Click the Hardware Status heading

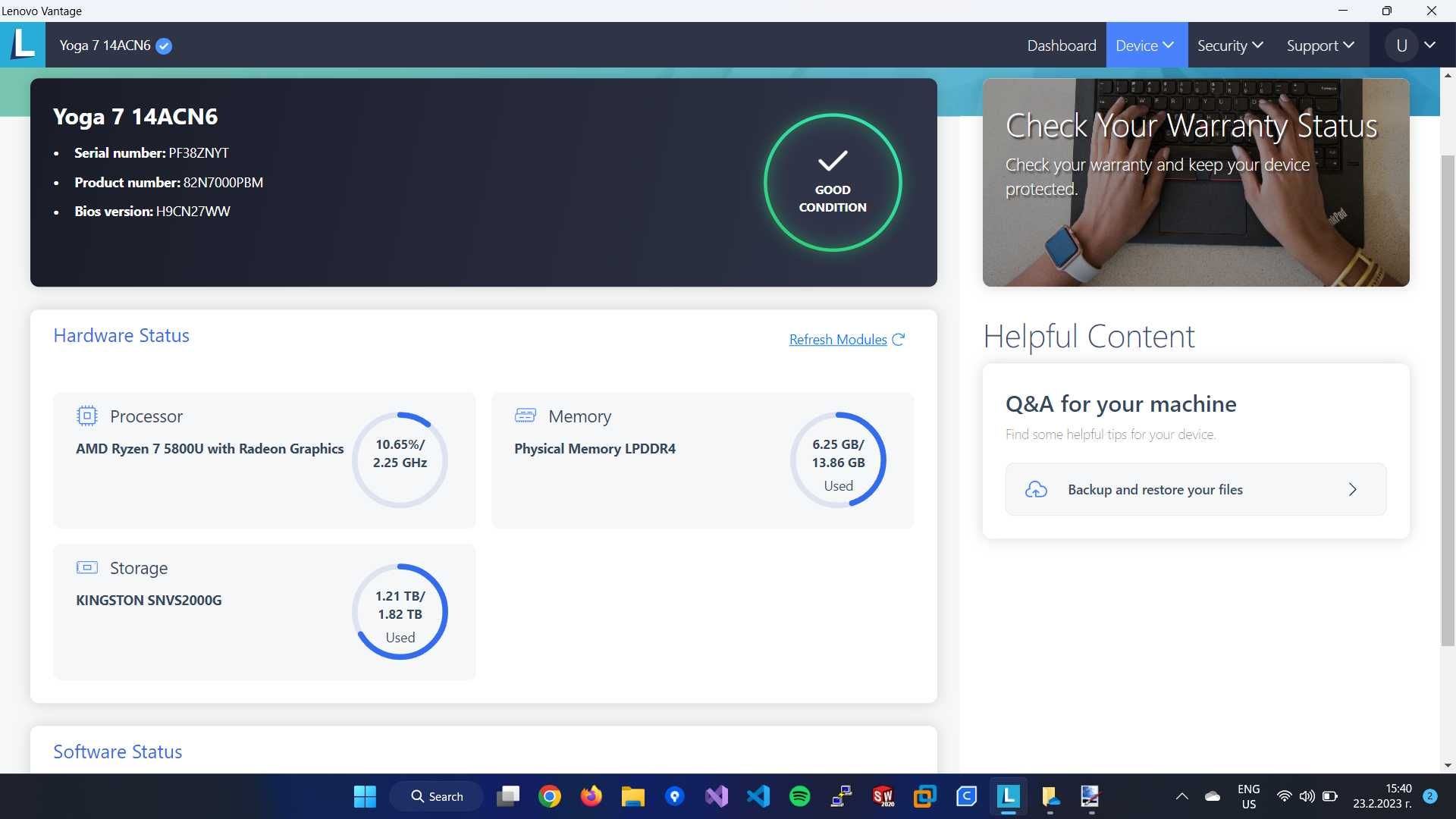pos(121,336)
